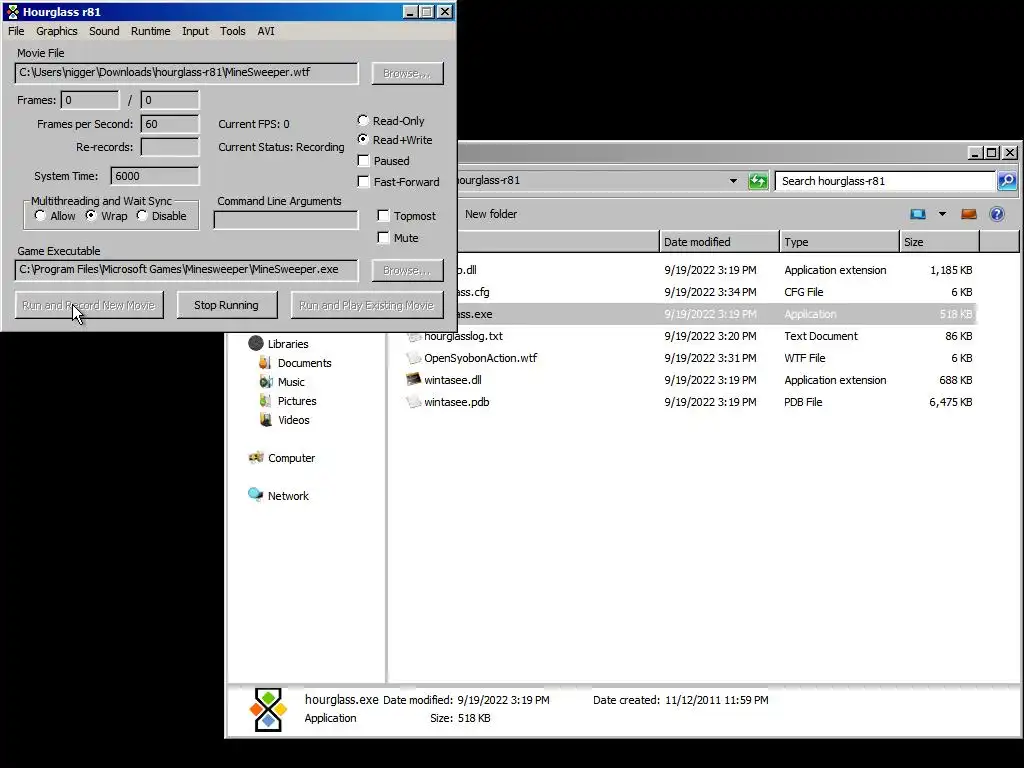1024x768 pixels.
Task: Open the view options dropdown arrow
Action: tap(942, 214)
